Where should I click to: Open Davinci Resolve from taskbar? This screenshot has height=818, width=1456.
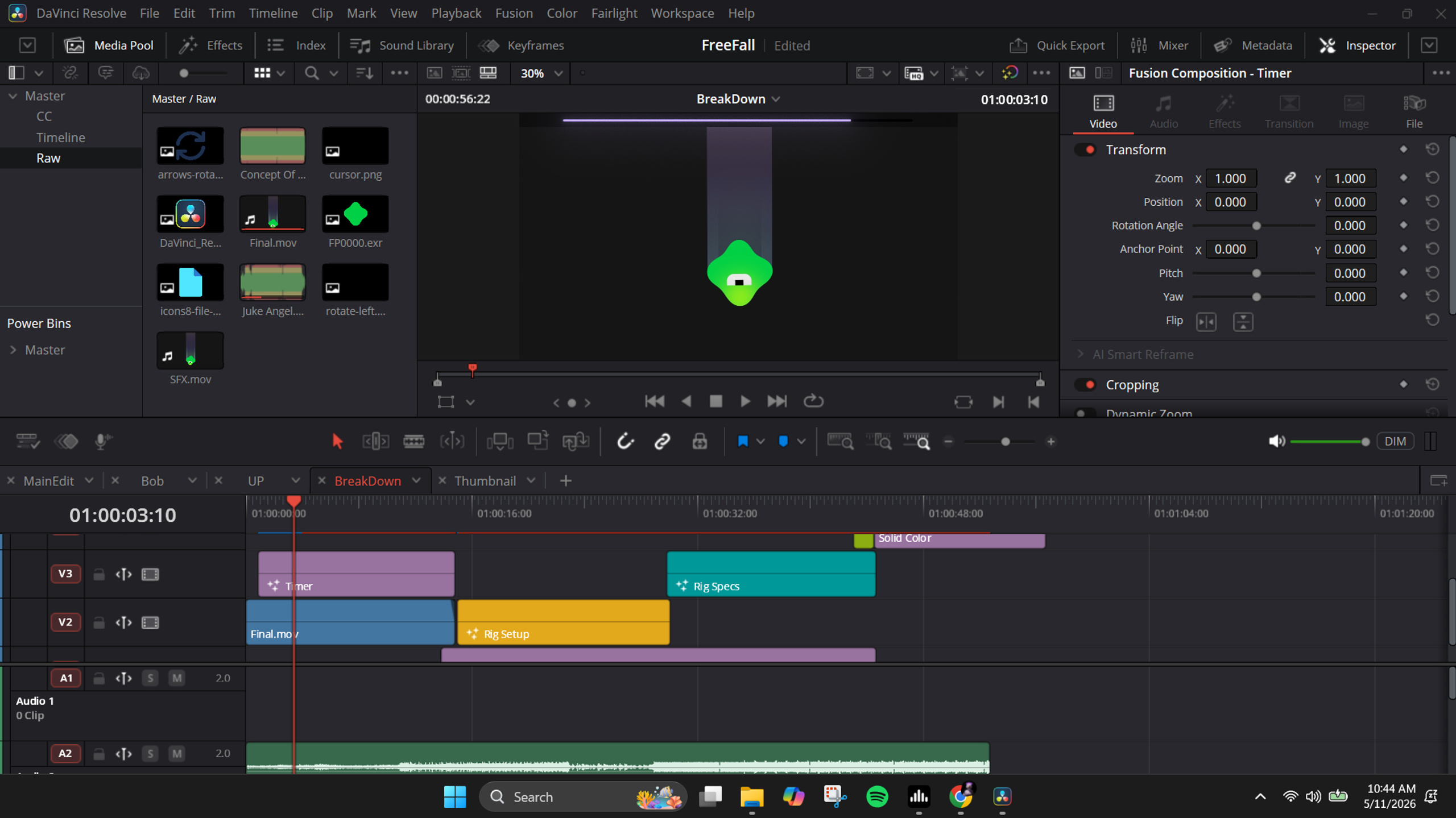pyautogui.click(x=1002, y=797)
